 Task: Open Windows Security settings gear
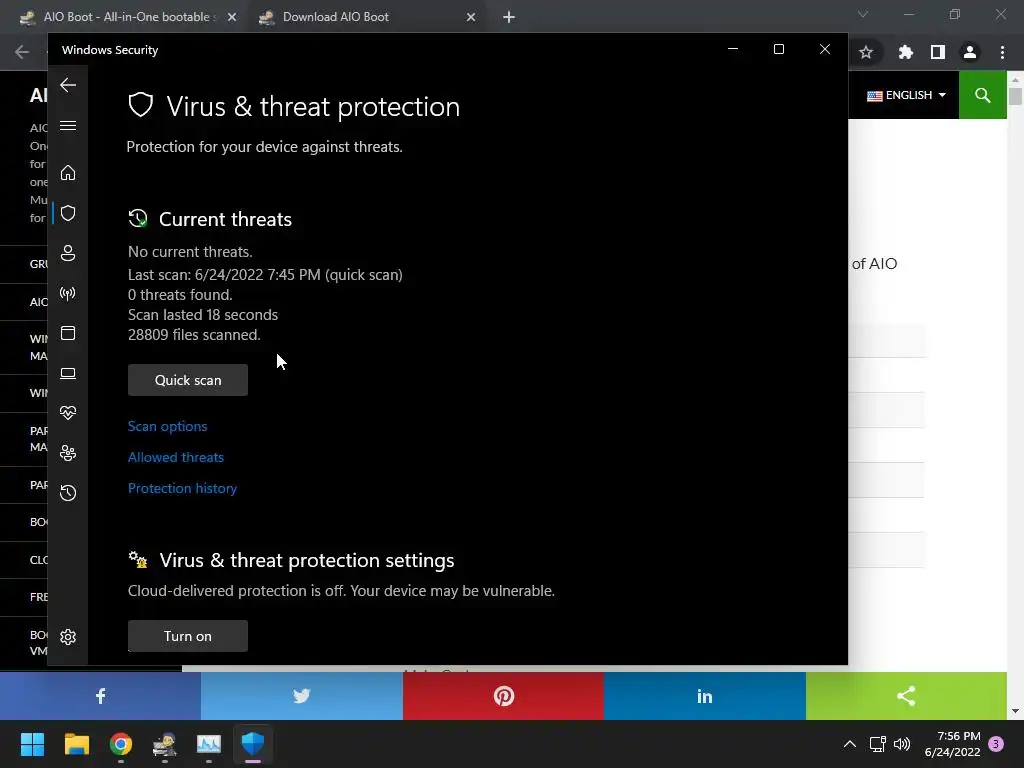[x=68, y=637]
